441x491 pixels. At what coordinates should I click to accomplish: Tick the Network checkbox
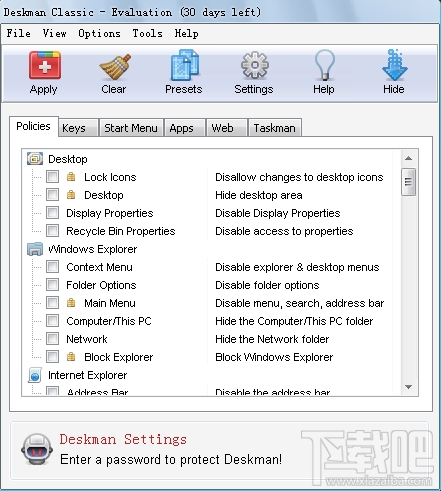[53, 339]
